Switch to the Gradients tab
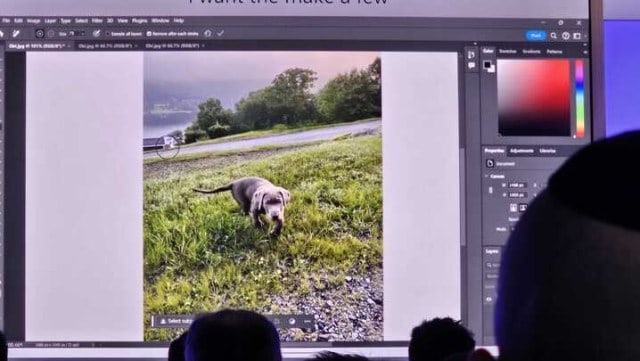 [x=531, y=51]
